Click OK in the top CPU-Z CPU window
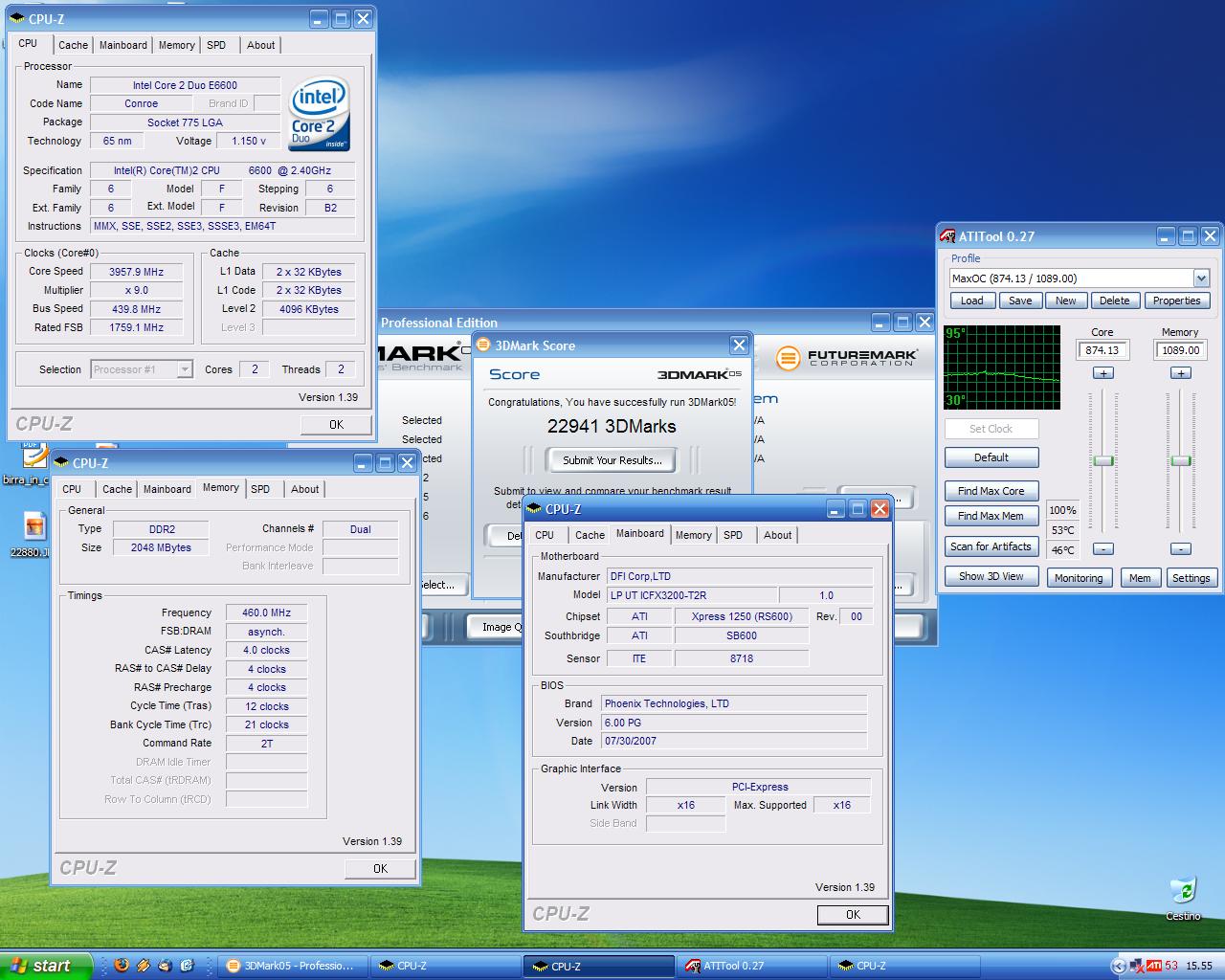 click(x=336, y=425)
